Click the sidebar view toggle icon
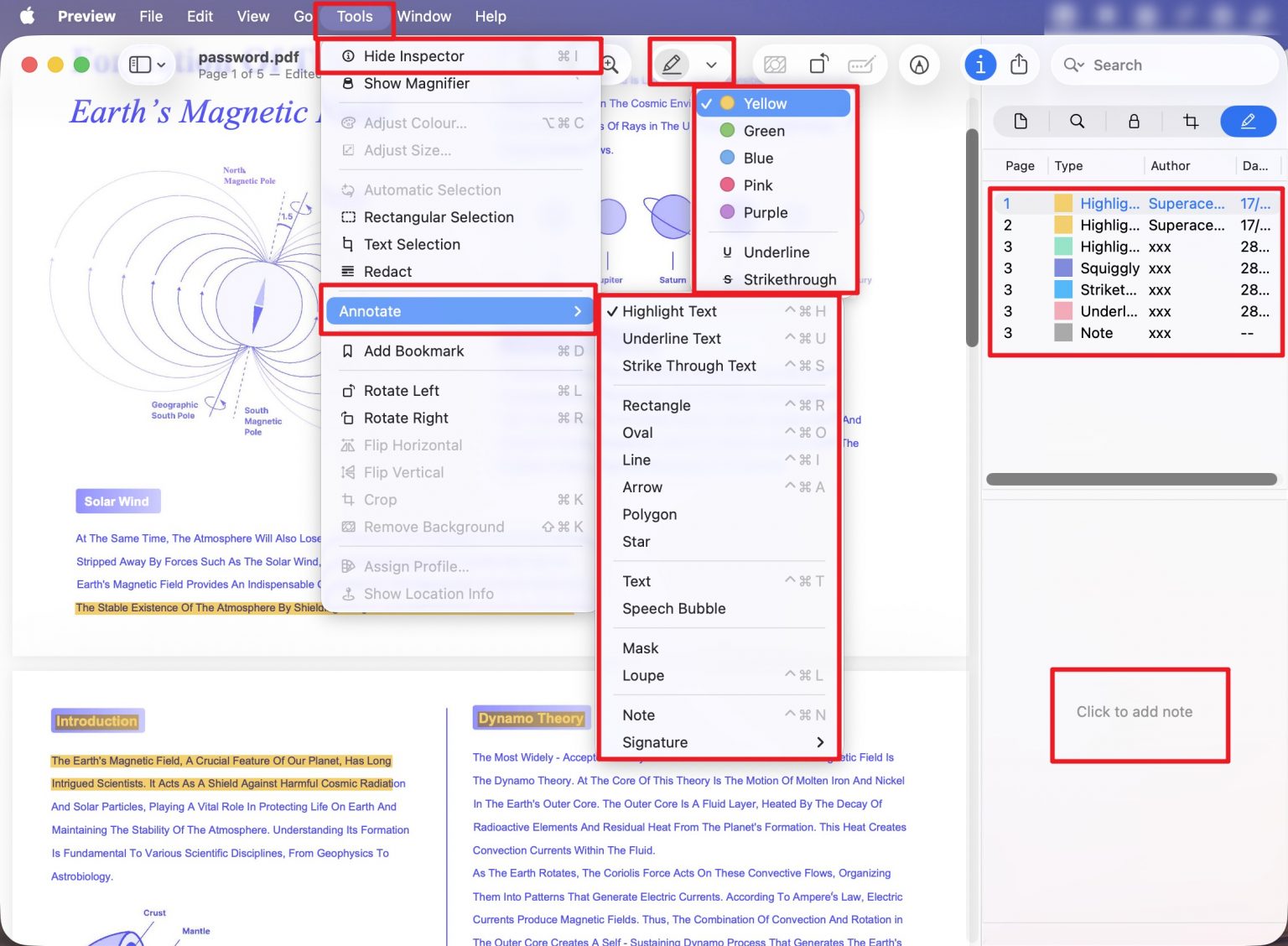Image resolution: width=1288 pixels, height=946 pixels. [140, 65]
